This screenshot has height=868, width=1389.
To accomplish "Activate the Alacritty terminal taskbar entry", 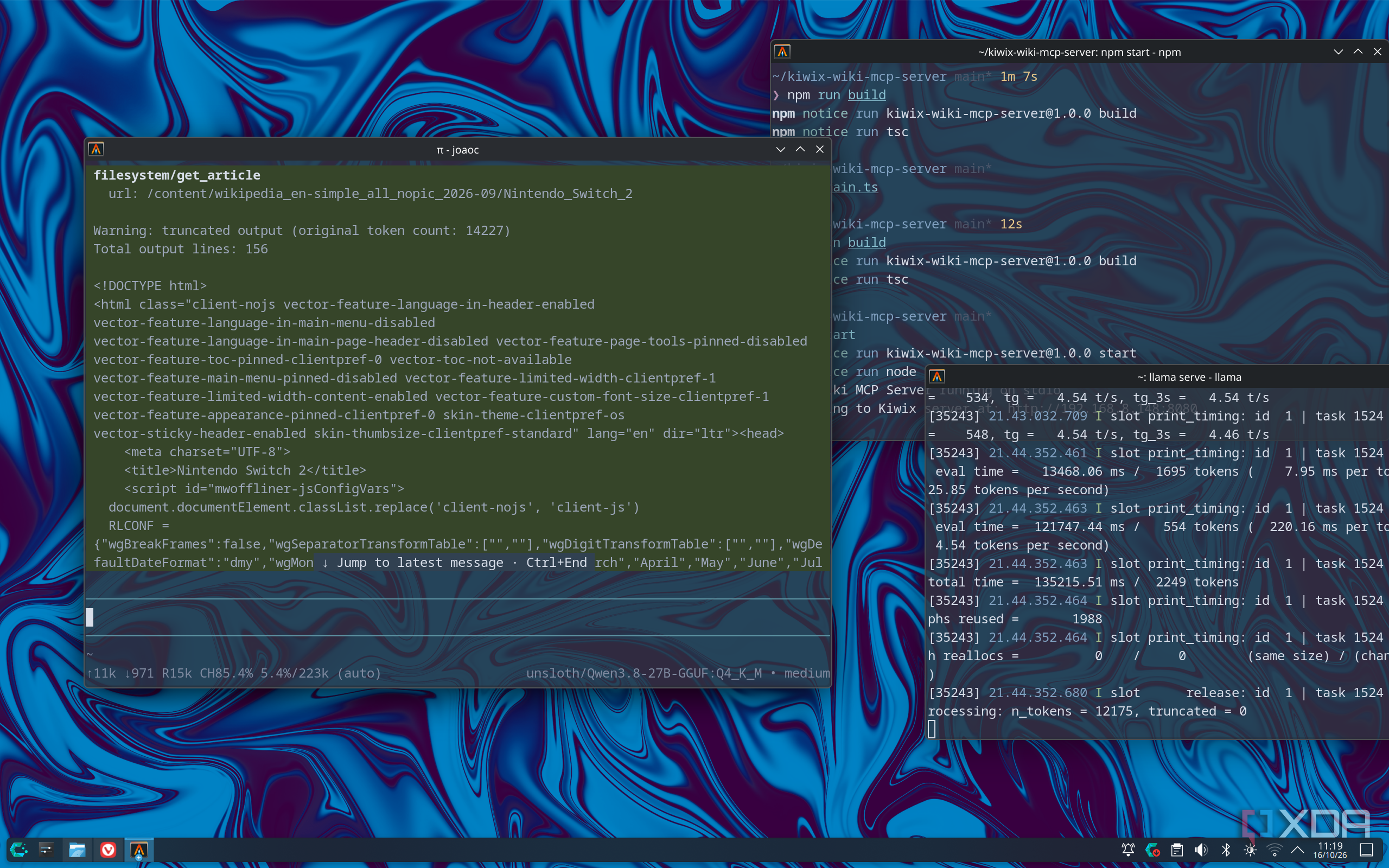I will (139, 850).
